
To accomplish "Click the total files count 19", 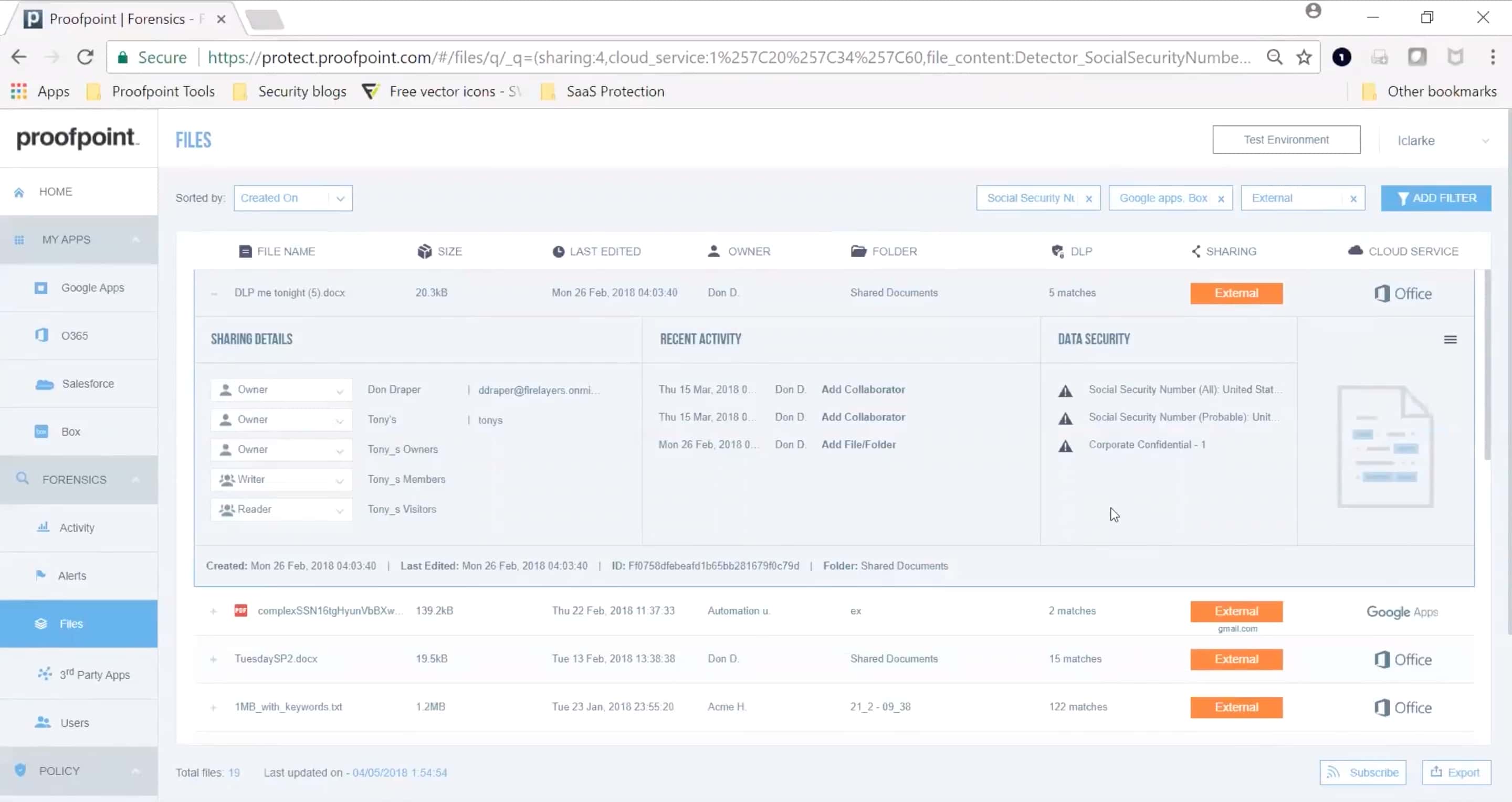I will (x=234, y=773).
